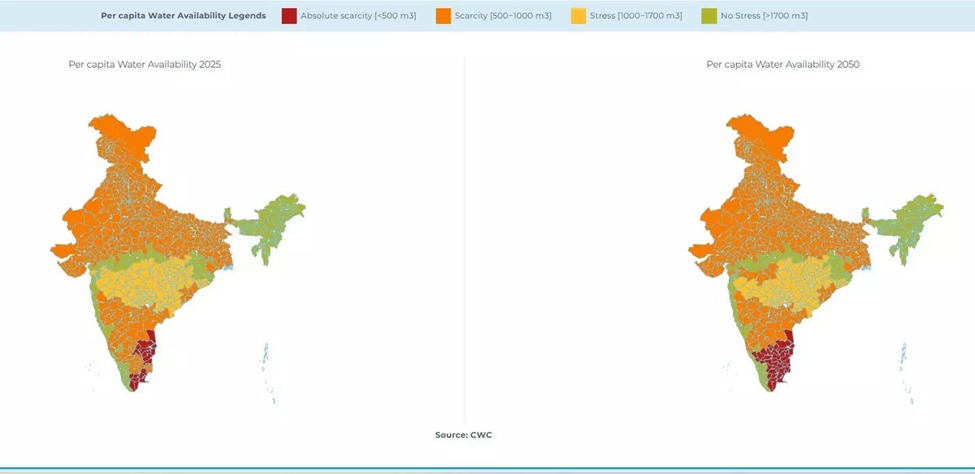The height and width of the screenshot is (474, 975).
Task: Click the red Absolute scarcity legend swatch
Action: tap(289, 16)
